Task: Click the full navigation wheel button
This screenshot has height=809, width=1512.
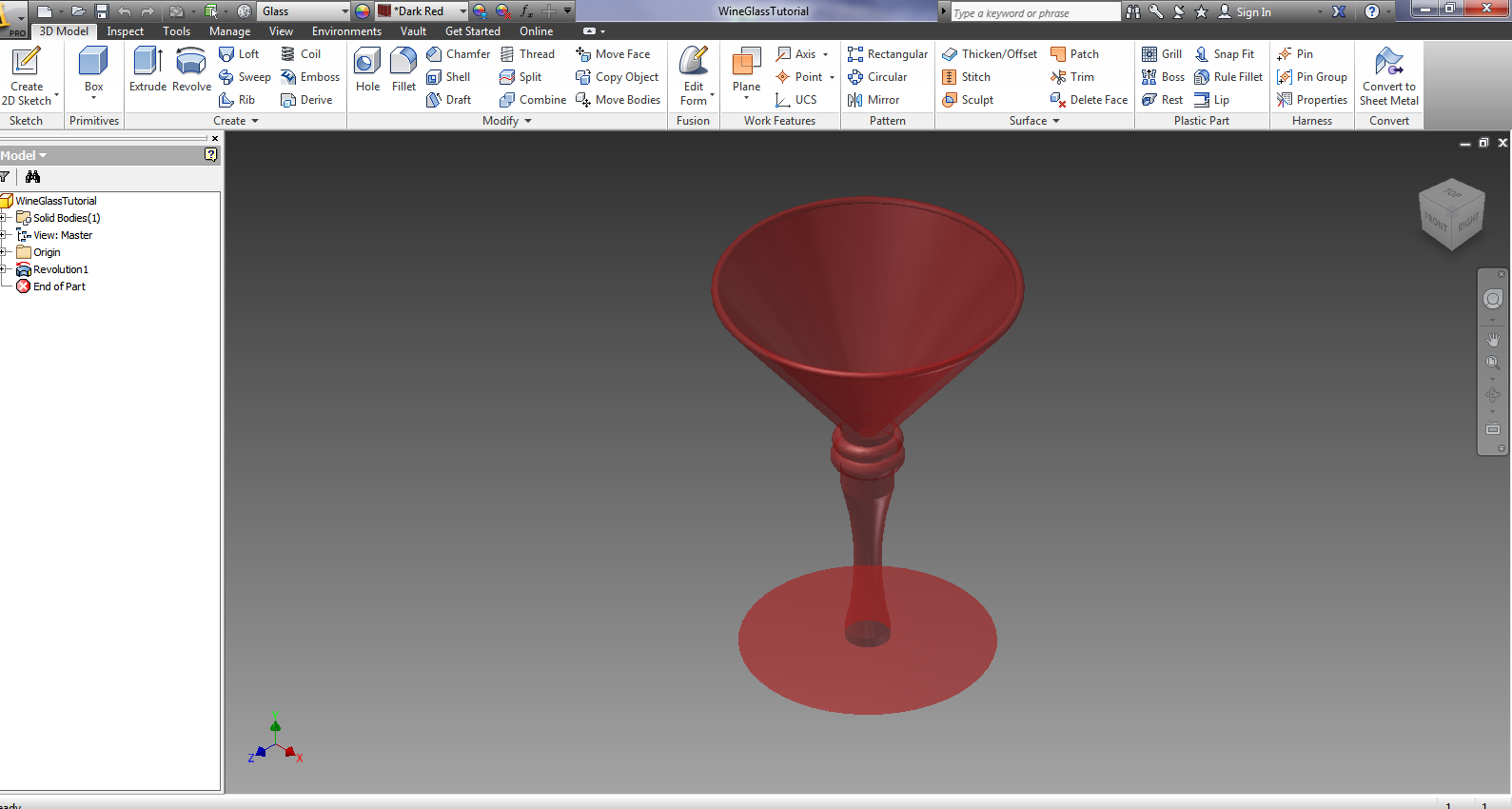Action: coord(1493,299)
